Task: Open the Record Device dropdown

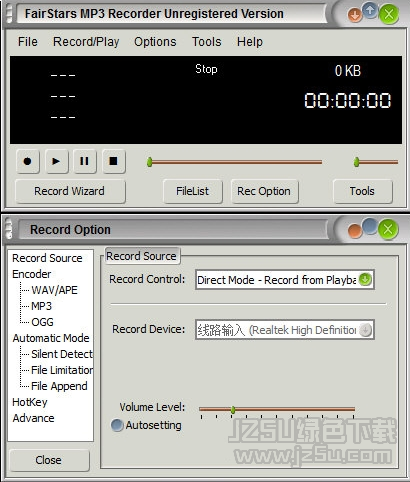Action: coord(285,330)
